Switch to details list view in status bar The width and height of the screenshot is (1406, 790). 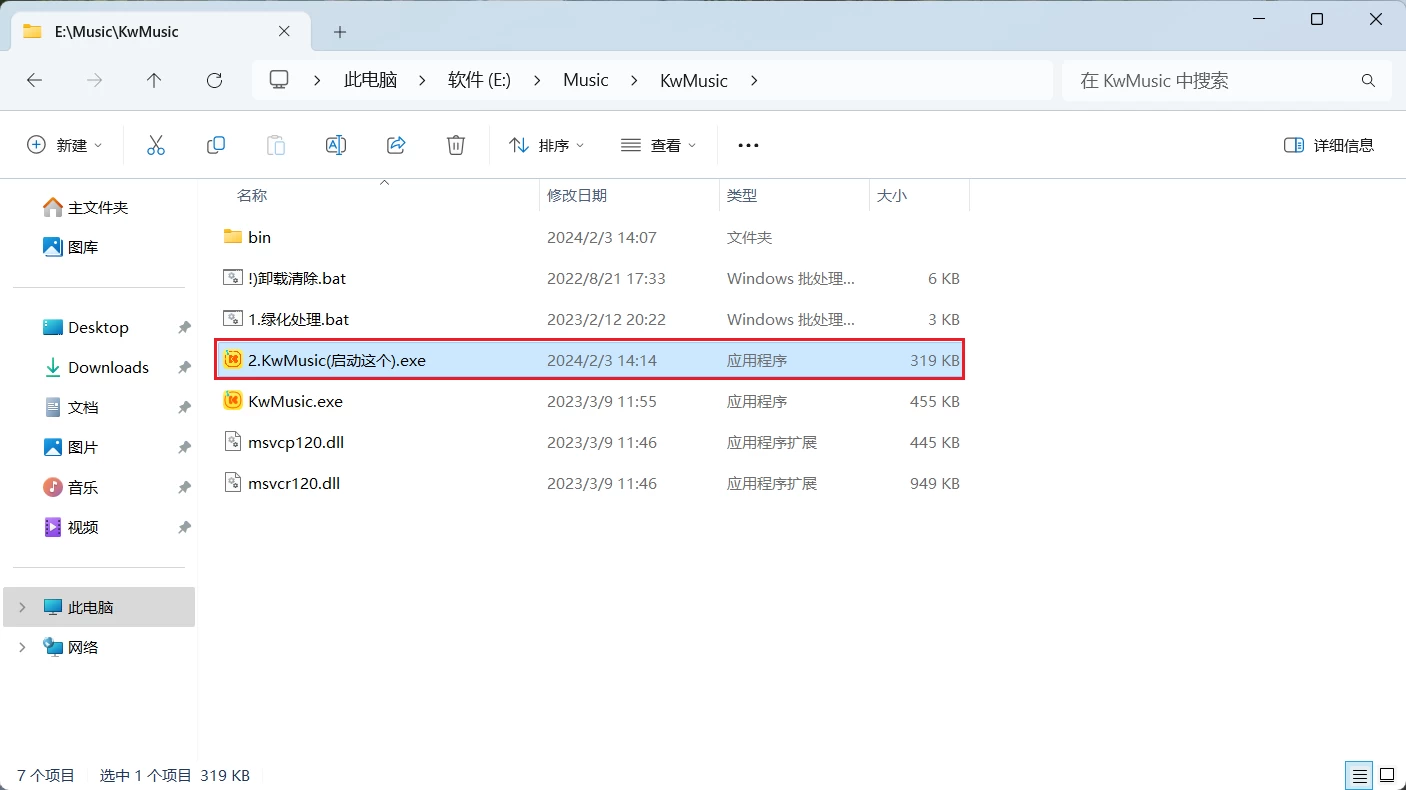(x=1358, y=775)
